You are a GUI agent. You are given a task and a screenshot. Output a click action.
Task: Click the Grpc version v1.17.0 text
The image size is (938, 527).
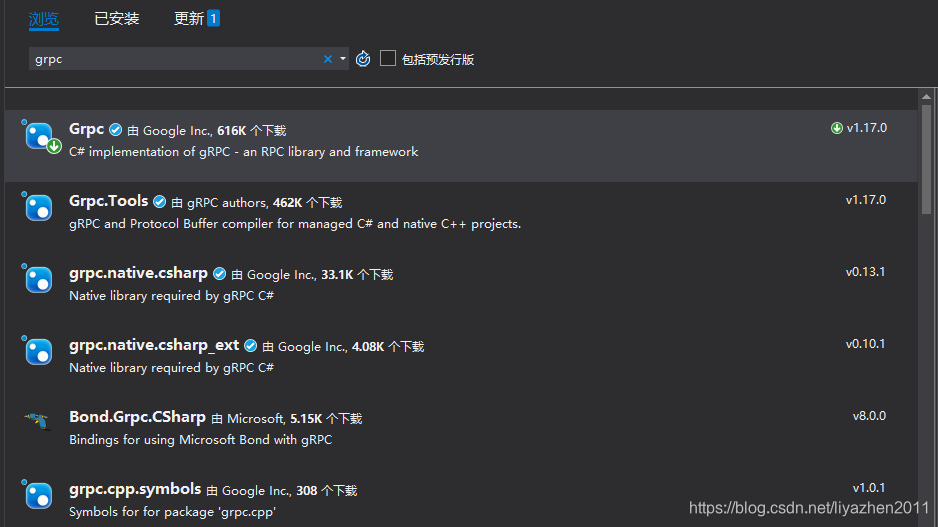click(867, 128)
